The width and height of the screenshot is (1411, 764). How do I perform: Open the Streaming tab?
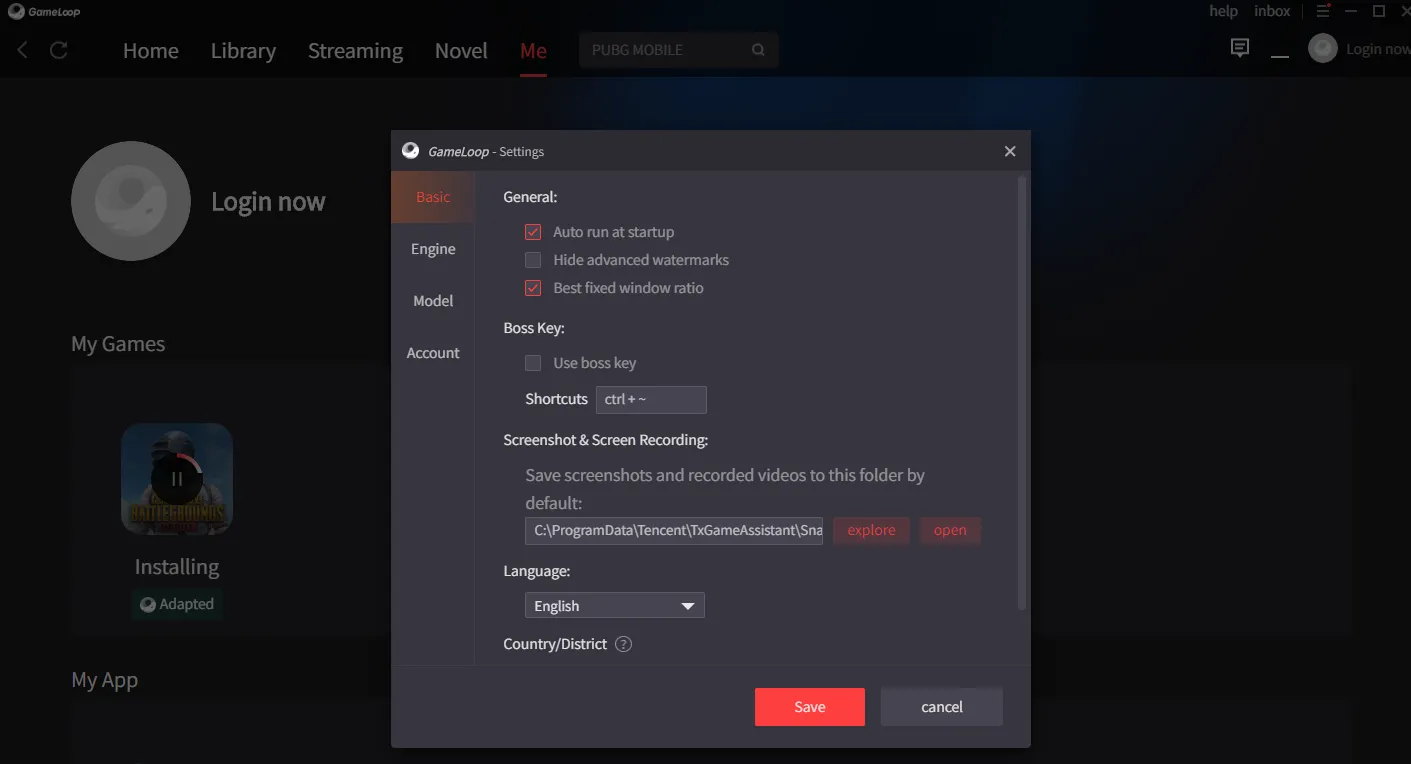pos(355,50)
